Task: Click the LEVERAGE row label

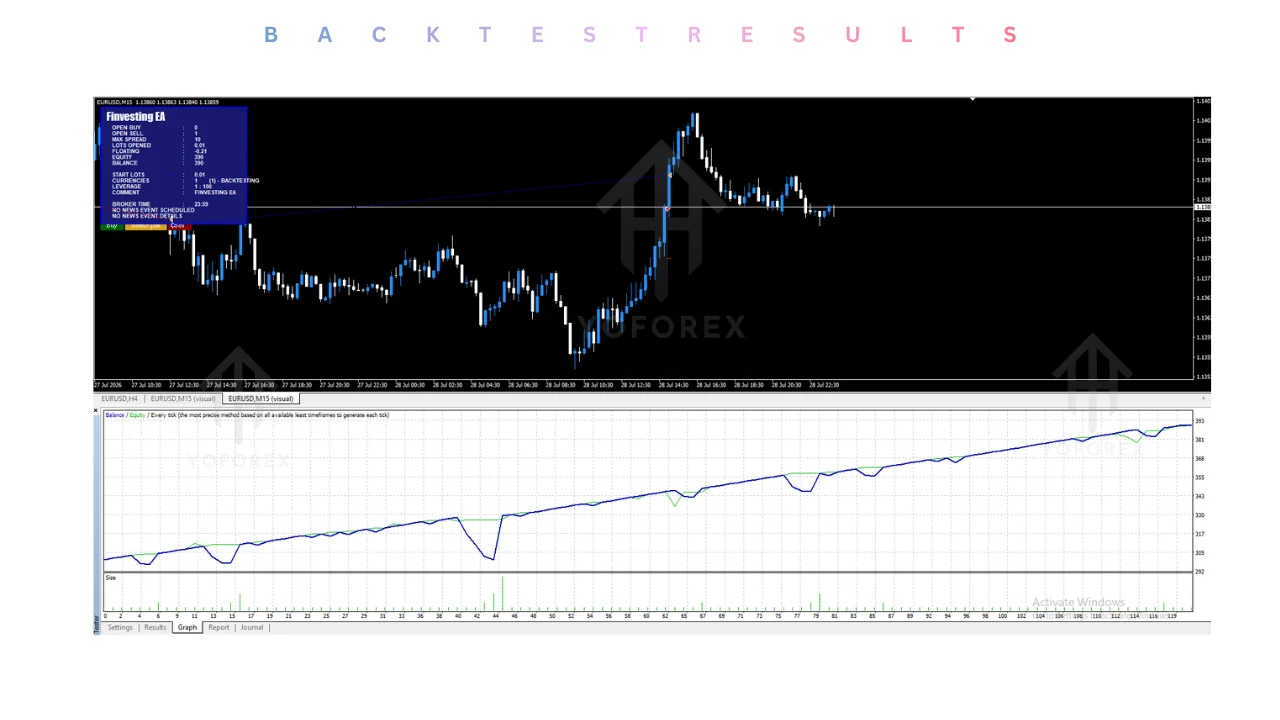Action: tap(126, 187)
